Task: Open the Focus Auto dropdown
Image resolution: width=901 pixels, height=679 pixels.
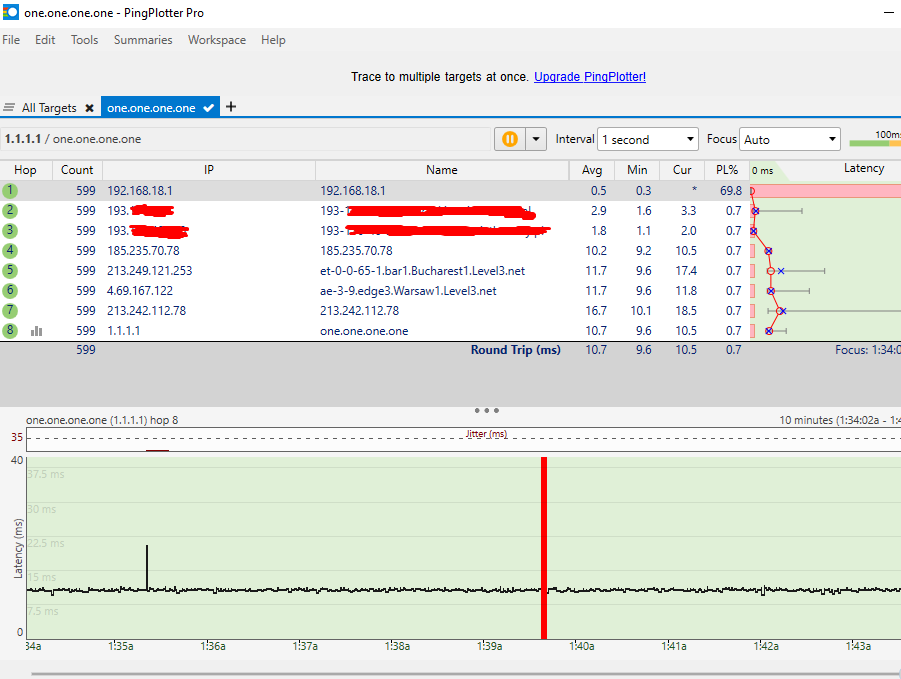Action: tap(790, 140)
